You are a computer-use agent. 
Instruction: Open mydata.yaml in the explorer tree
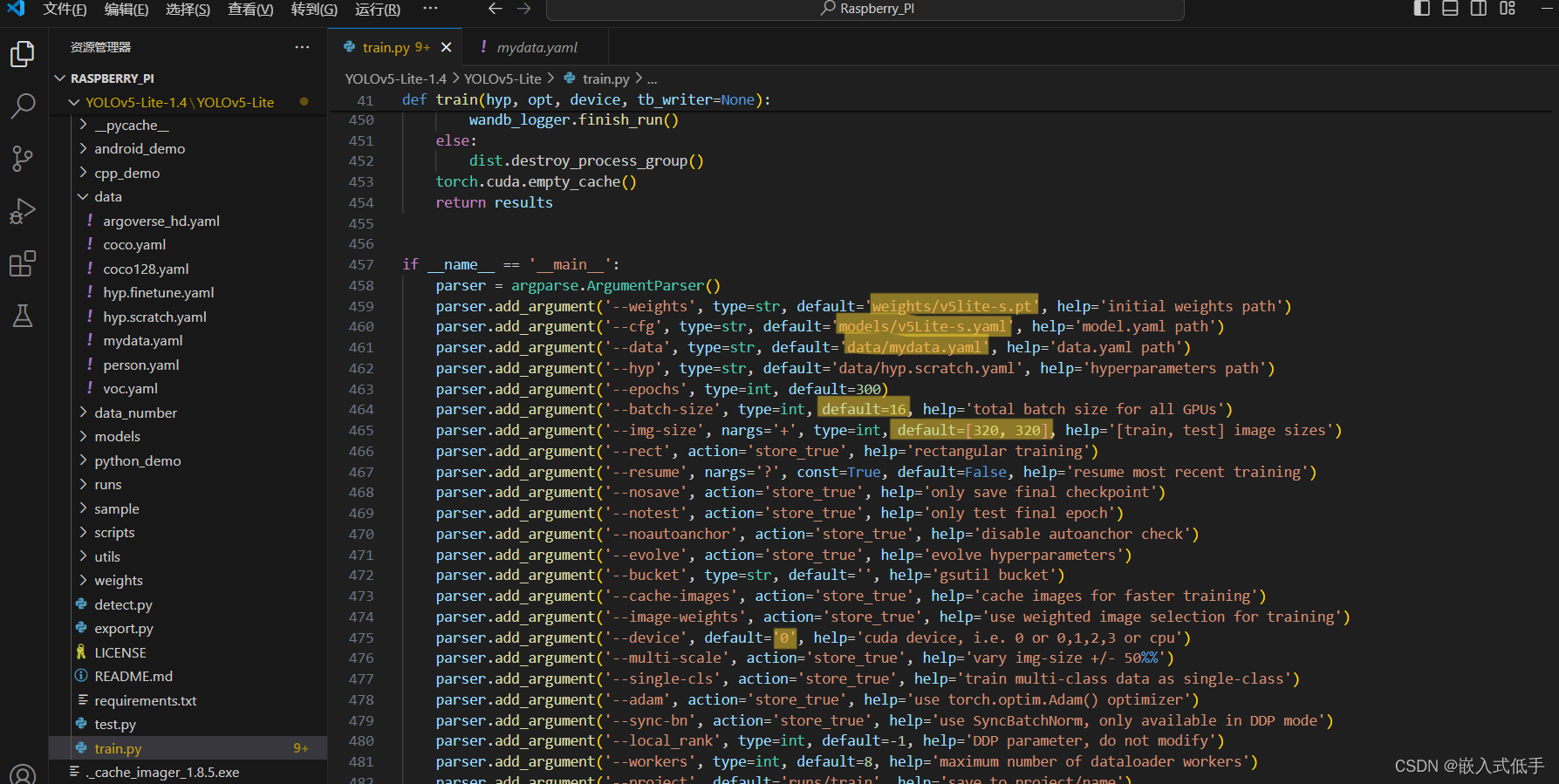point(188,341)
